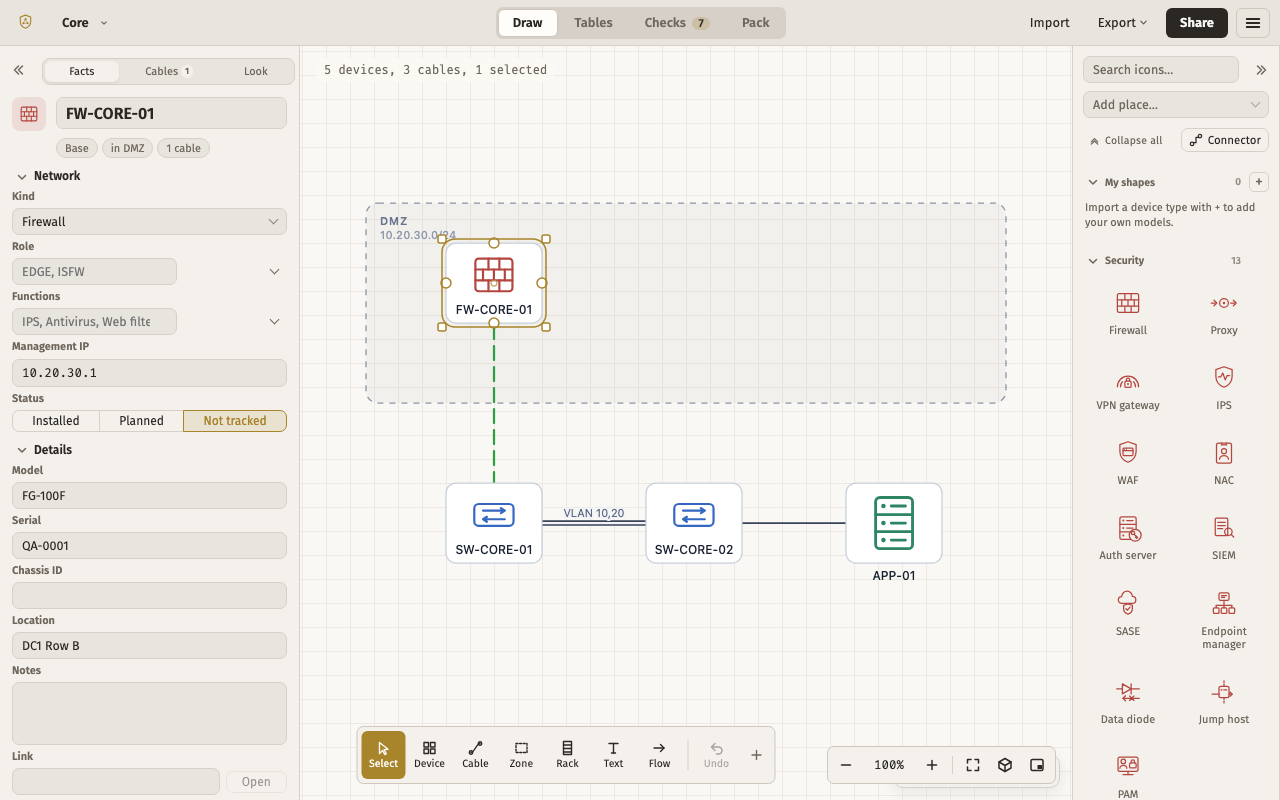Screen dimensions: 1280x800
Task: Set status to Not tracked
Action: 235,421
